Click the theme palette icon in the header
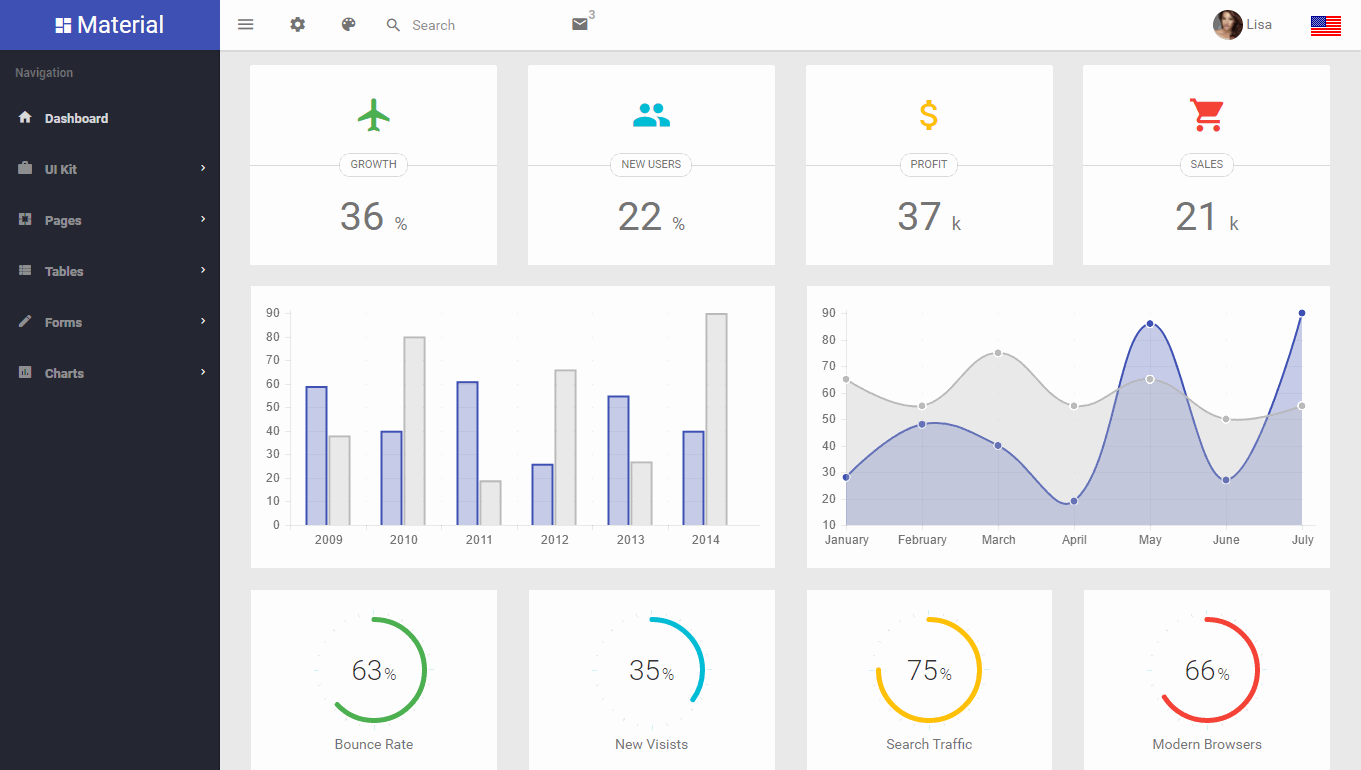 pos(348,24)
